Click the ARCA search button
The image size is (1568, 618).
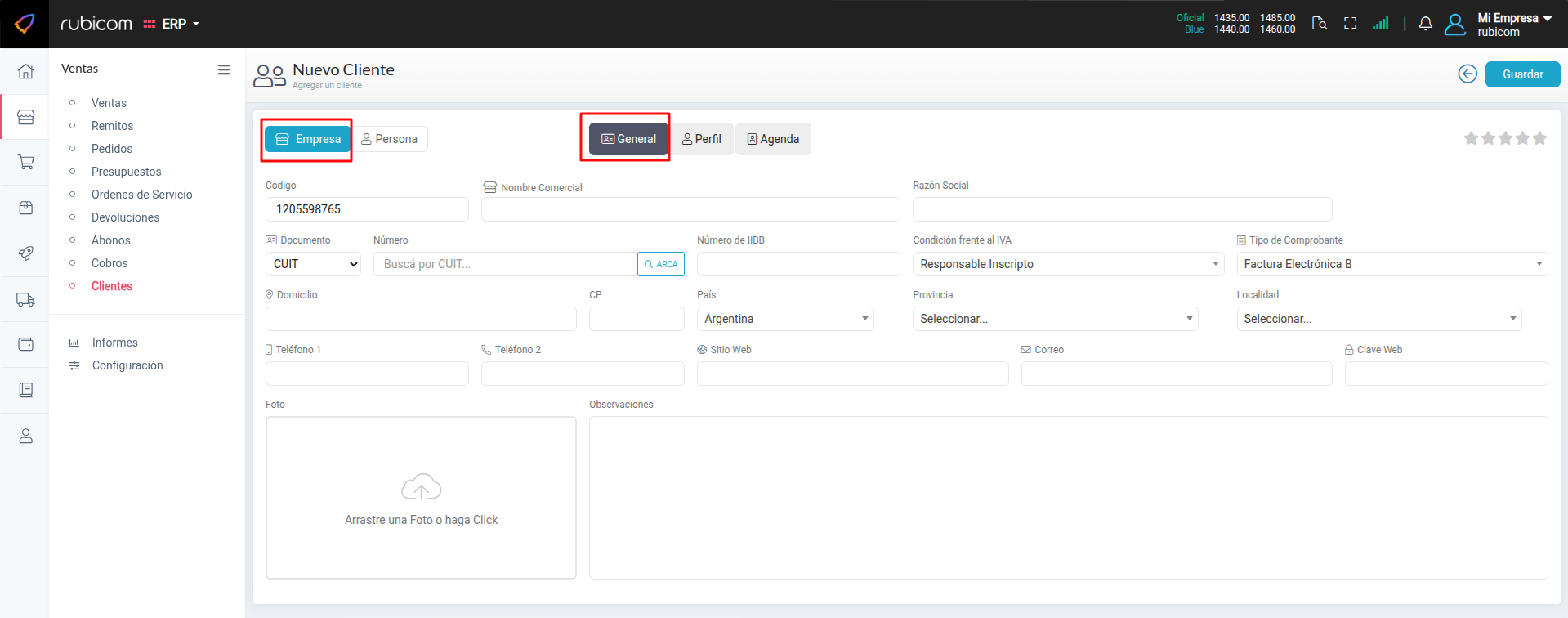coord(660,264)
